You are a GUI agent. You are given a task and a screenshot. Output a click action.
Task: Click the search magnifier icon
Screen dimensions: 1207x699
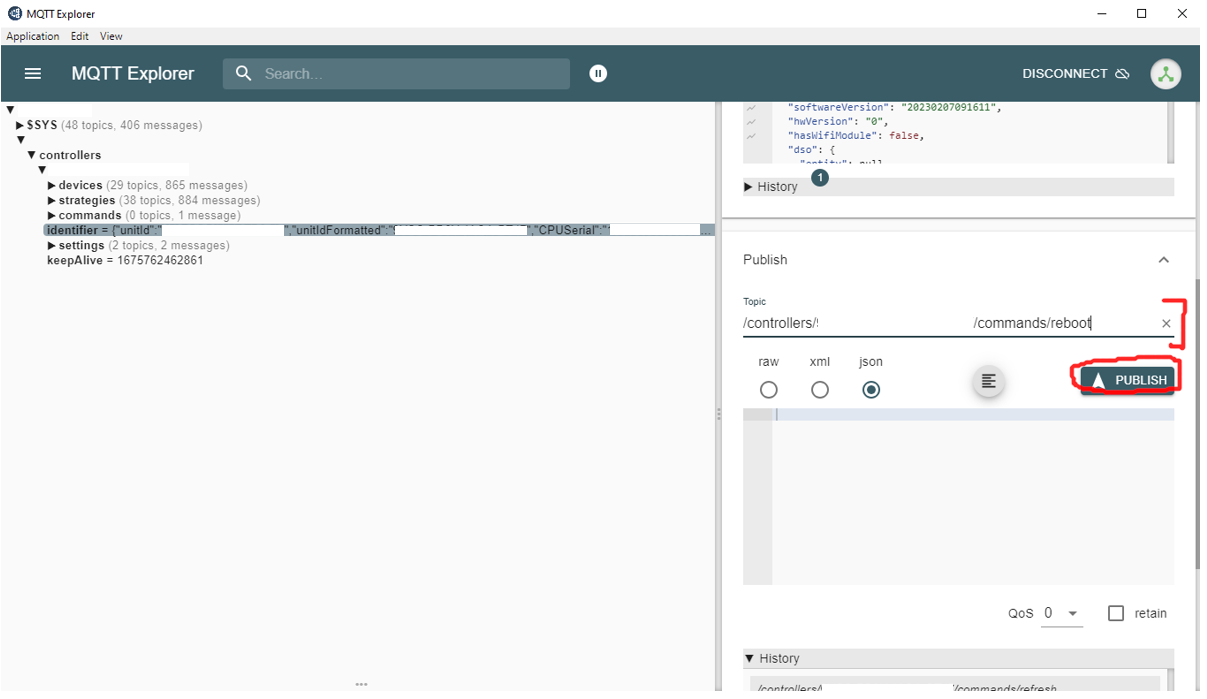coord(243,74)
